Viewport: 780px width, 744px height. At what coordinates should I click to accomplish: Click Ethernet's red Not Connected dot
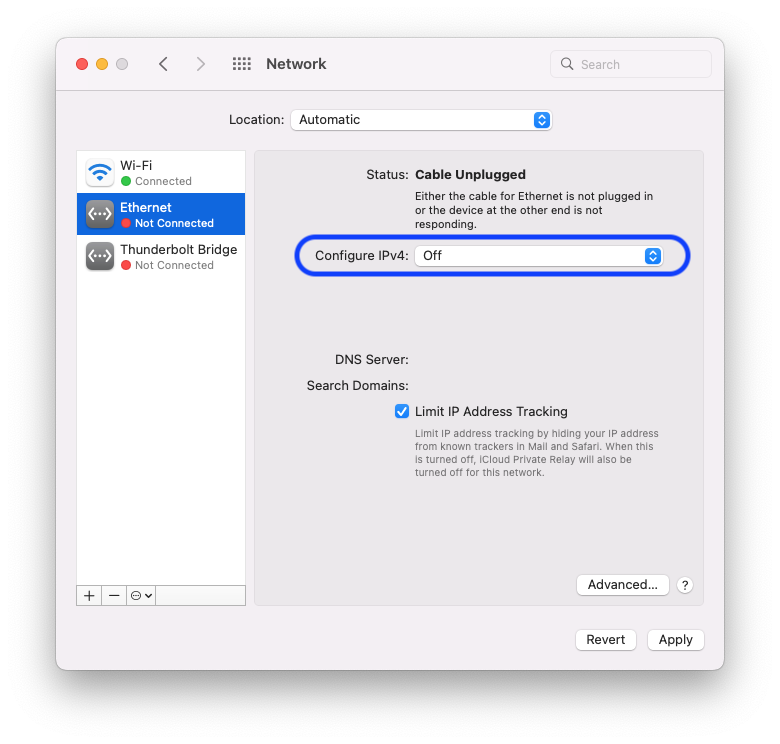pos(126,223)
